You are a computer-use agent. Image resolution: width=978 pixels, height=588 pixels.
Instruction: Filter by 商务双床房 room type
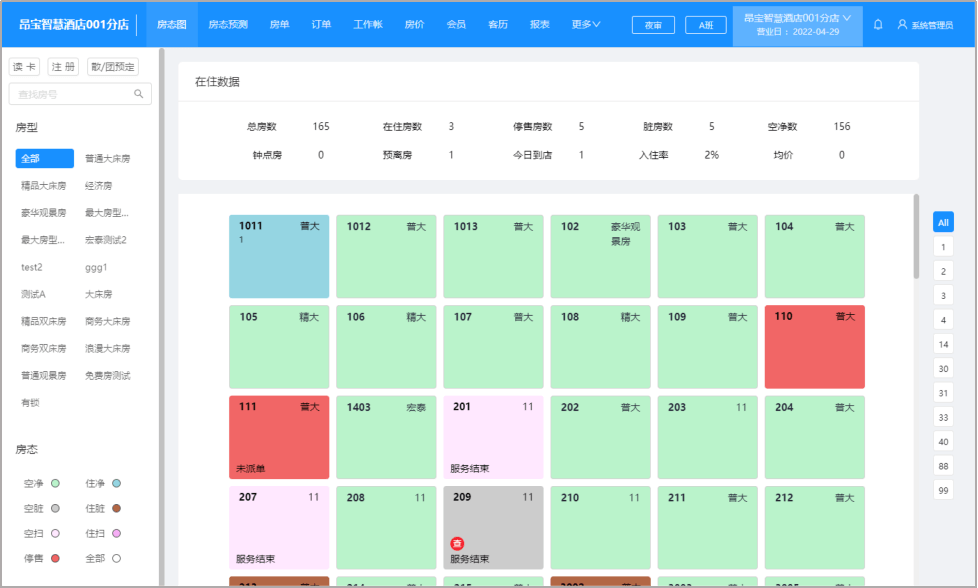(44, 349)
